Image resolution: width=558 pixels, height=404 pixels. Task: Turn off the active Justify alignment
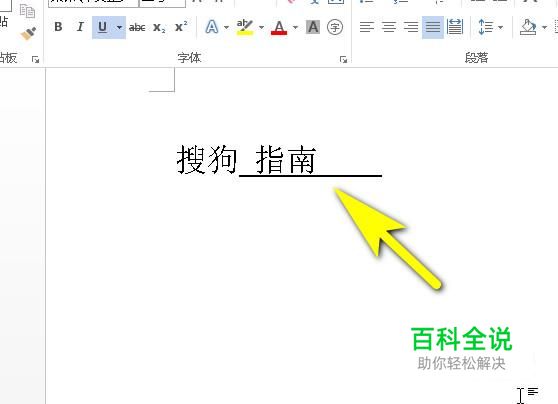point(433,27)
